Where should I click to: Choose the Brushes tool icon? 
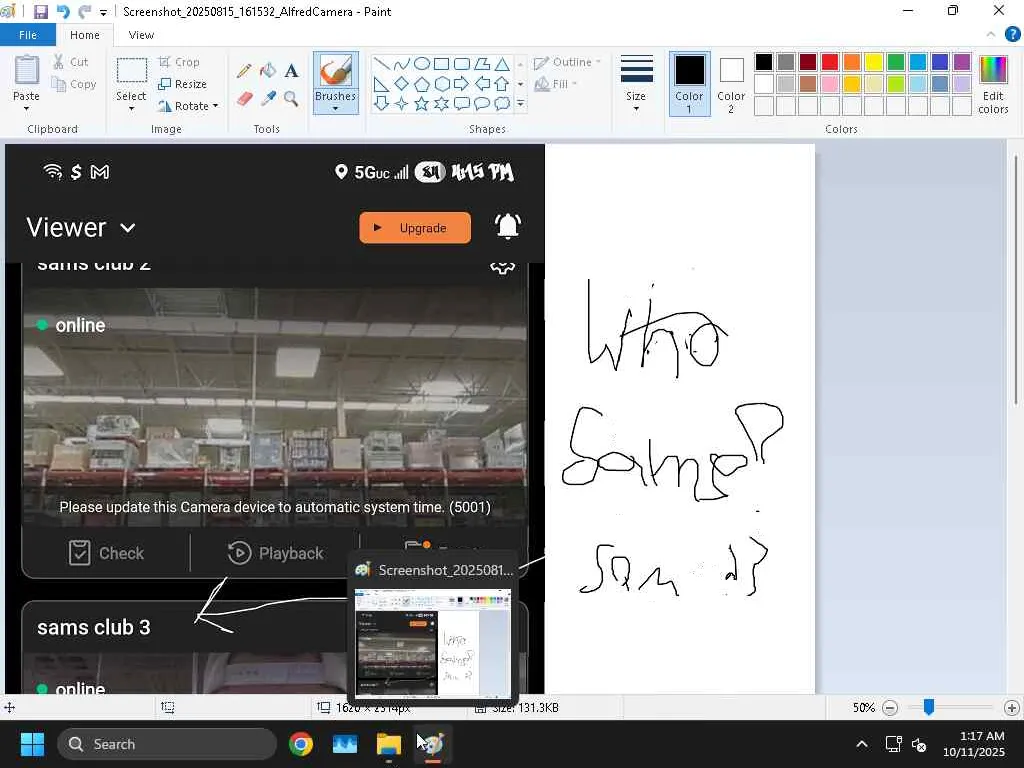336,71
